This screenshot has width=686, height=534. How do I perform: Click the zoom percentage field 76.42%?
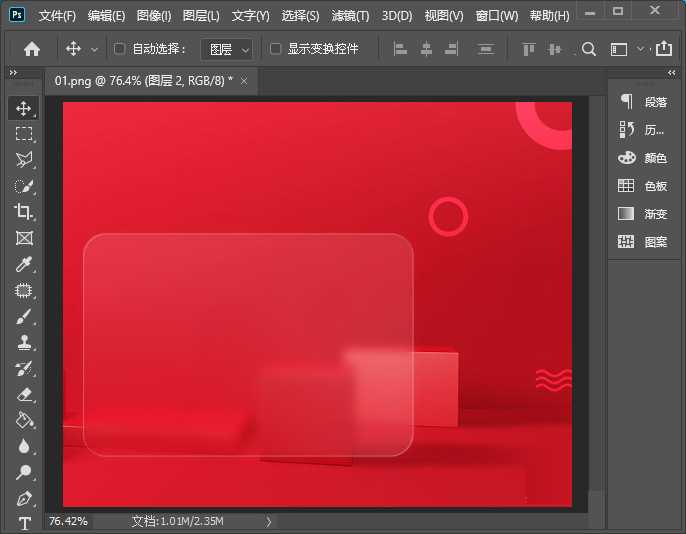click(x=68, y=521)
